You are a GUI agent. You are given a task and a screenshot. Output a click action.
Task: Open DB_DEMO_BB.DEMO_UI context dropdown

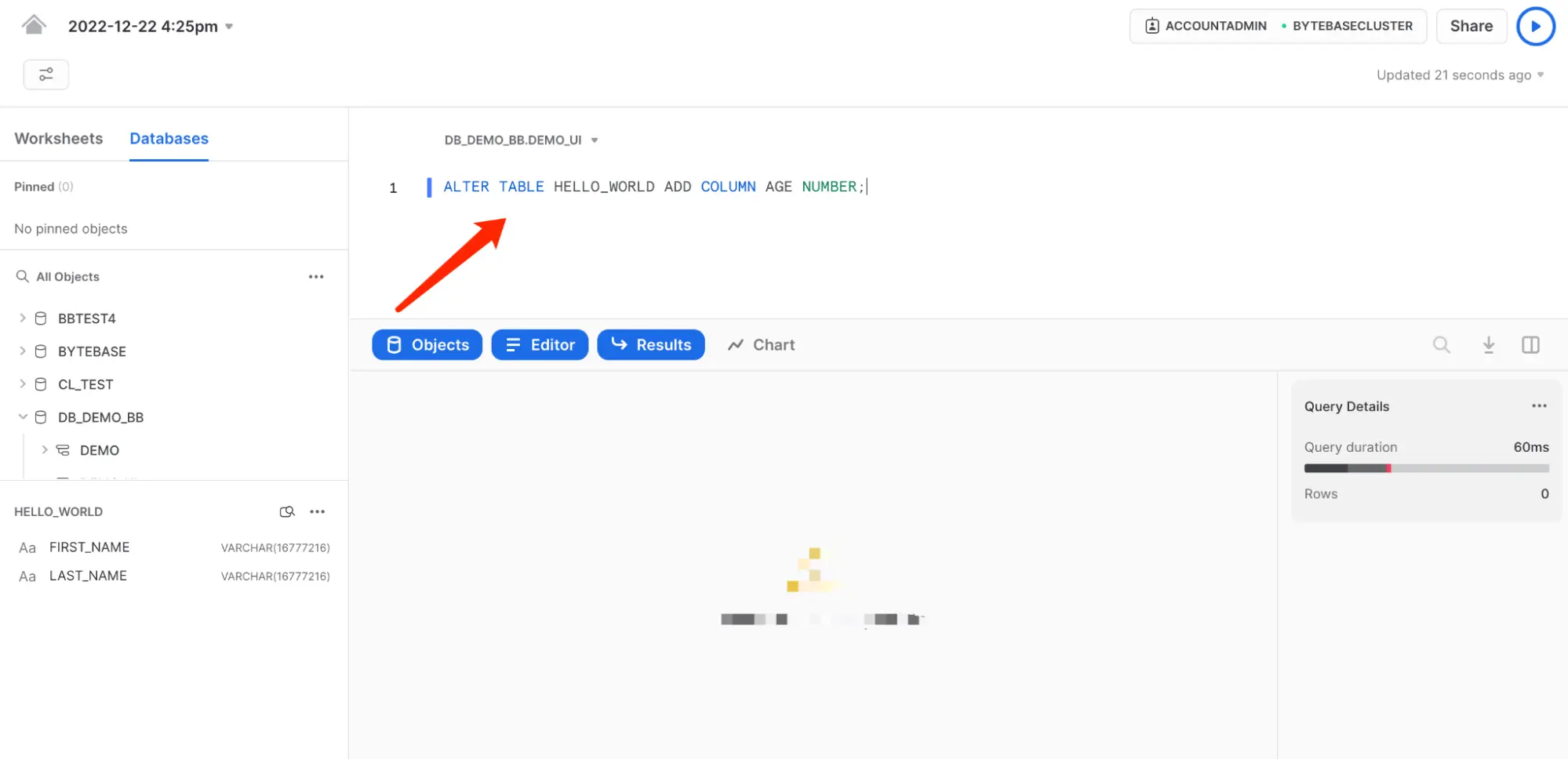pos(522,140)
